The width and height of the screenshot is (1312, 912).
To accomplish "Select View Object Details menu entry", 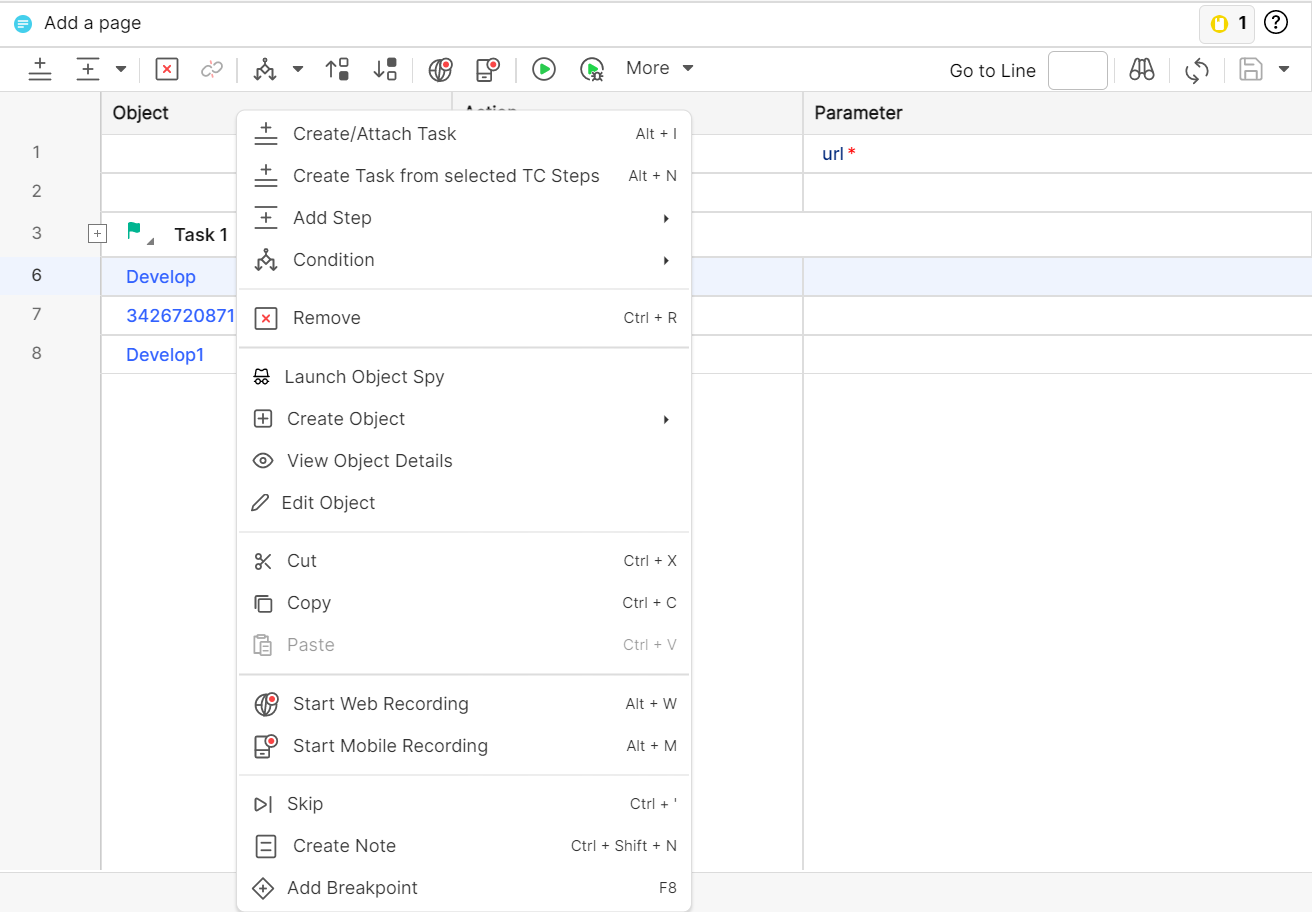I will (x=369, y=461).
